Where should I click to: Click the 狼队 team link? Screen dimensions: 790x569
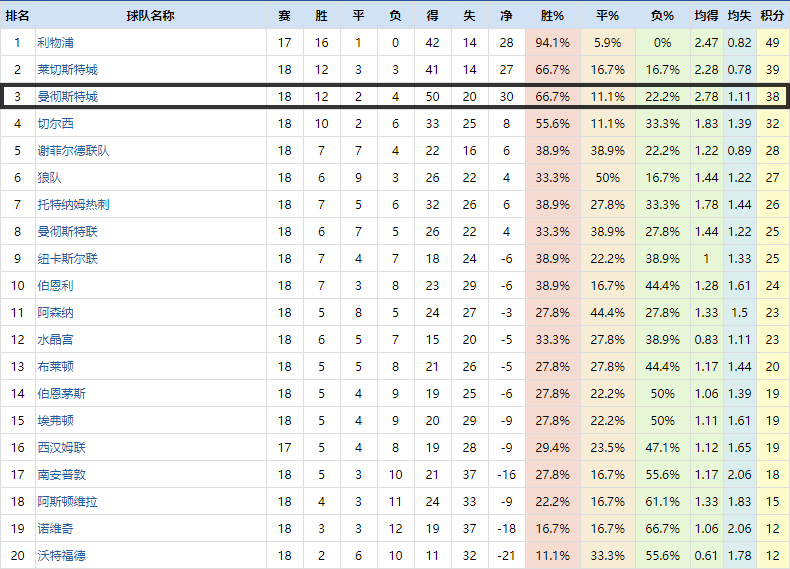click(49, 178)
